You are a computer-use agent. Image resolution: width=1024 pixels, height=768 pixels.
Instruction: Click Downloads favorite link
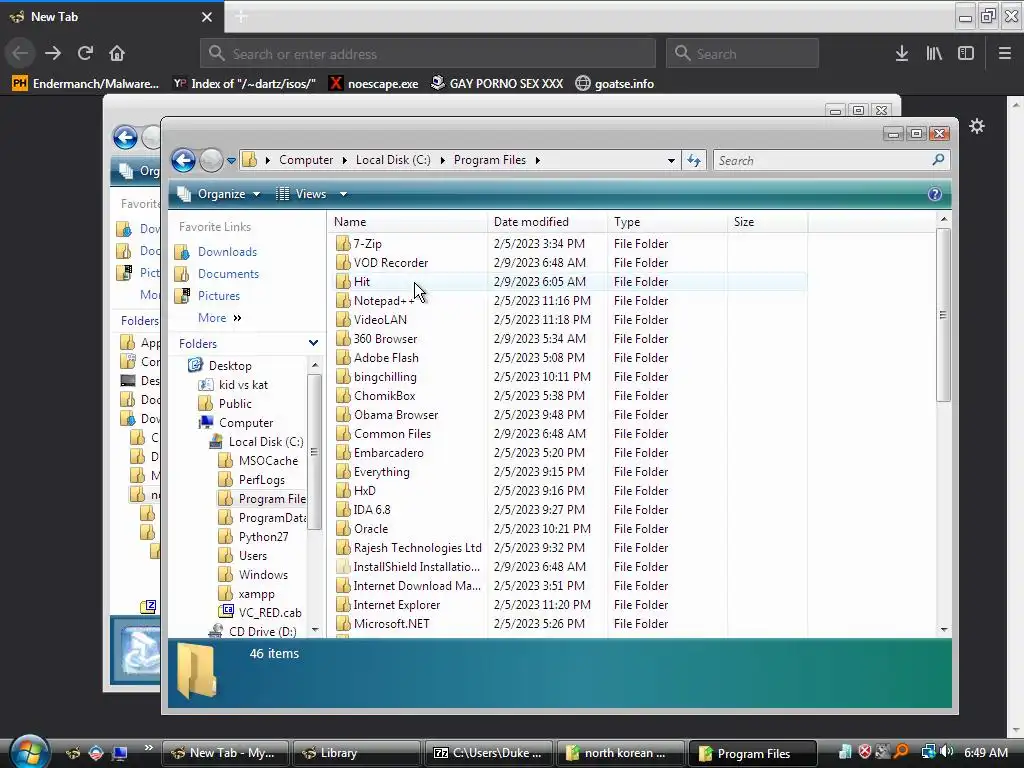[x=227, y=251]
